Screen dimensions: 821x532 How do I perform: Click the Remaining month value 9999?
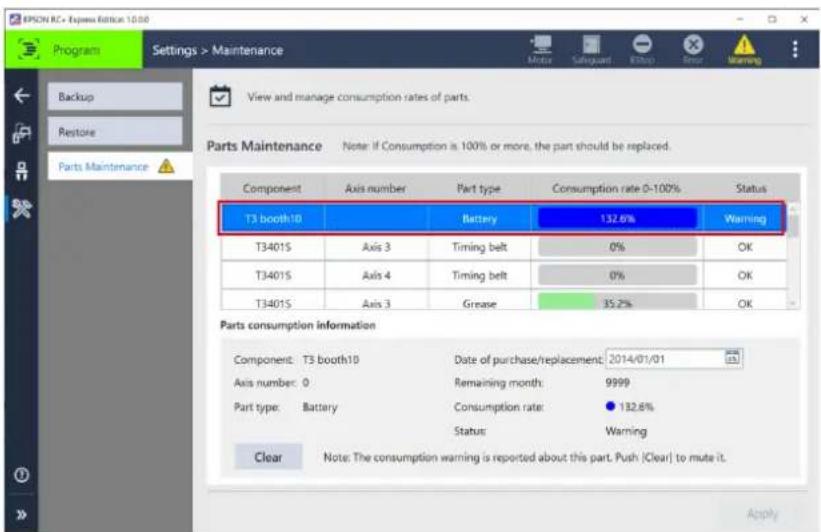(617, 382)
